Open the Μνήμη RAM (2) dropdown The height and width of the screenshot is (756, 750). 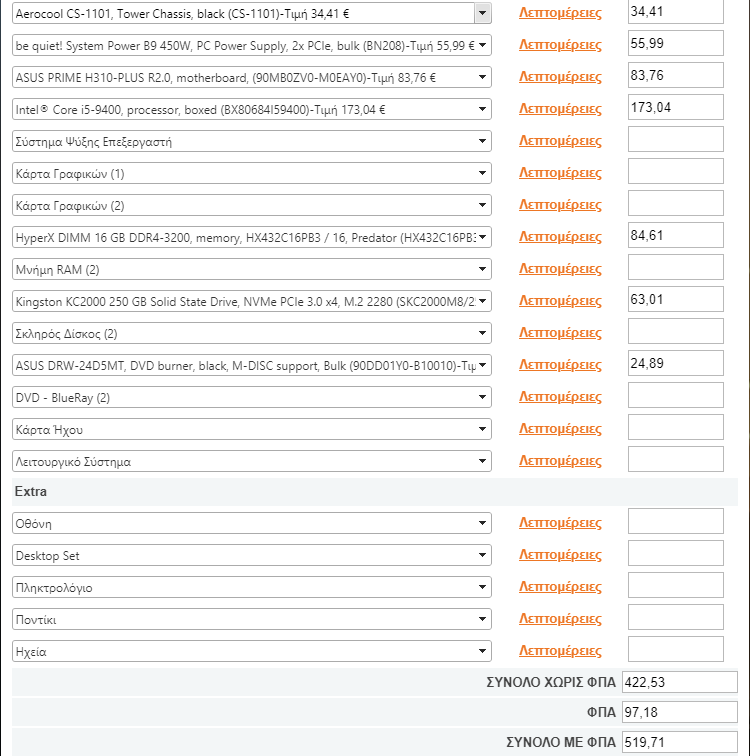click(252, 269)
